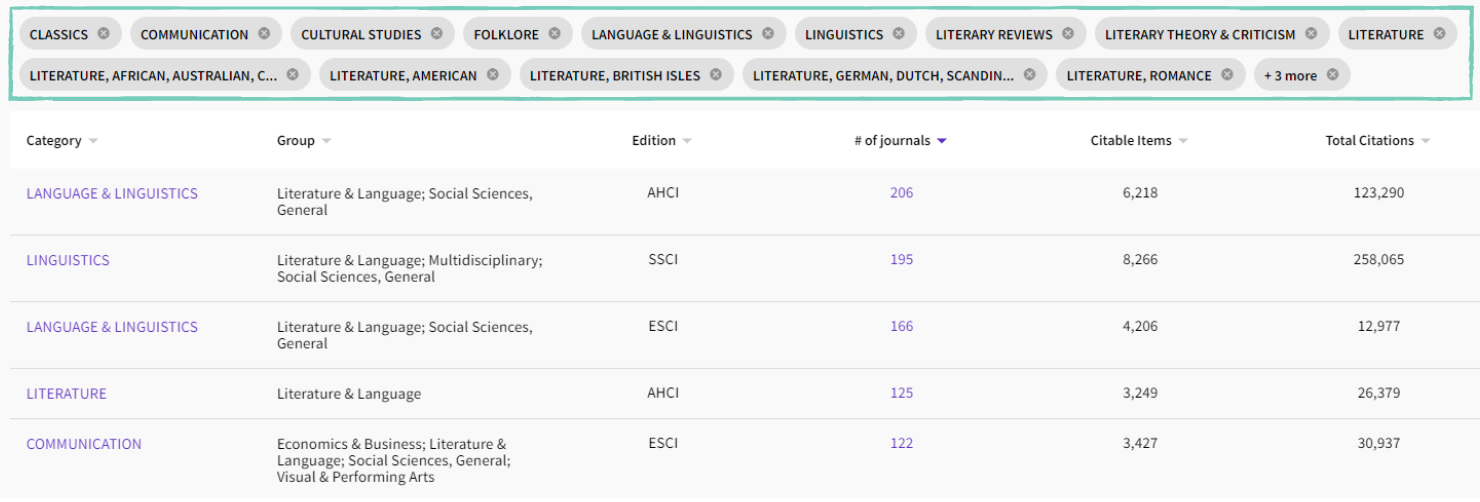This screenshot has height=502, width=1480.
Task: Remove the CULTURAL STUDIES filter chip
Action: pyautogui.click(x=437, y=34)
